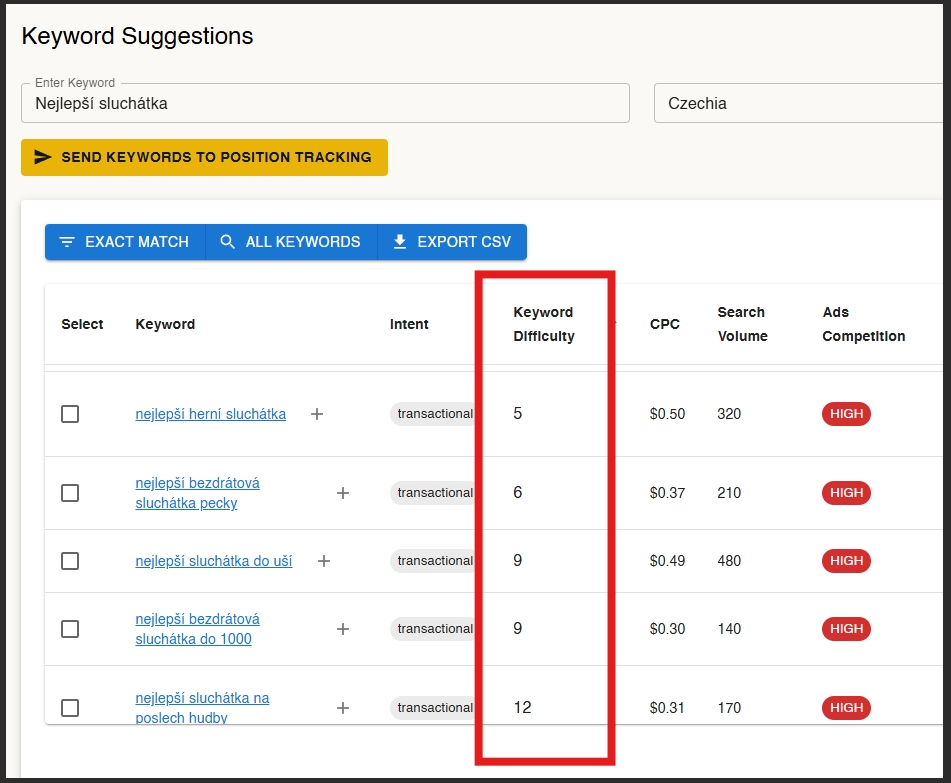Screen dimensions: 951x783
Task: Click the Ads Competition column header
Action: pos(863,324)
